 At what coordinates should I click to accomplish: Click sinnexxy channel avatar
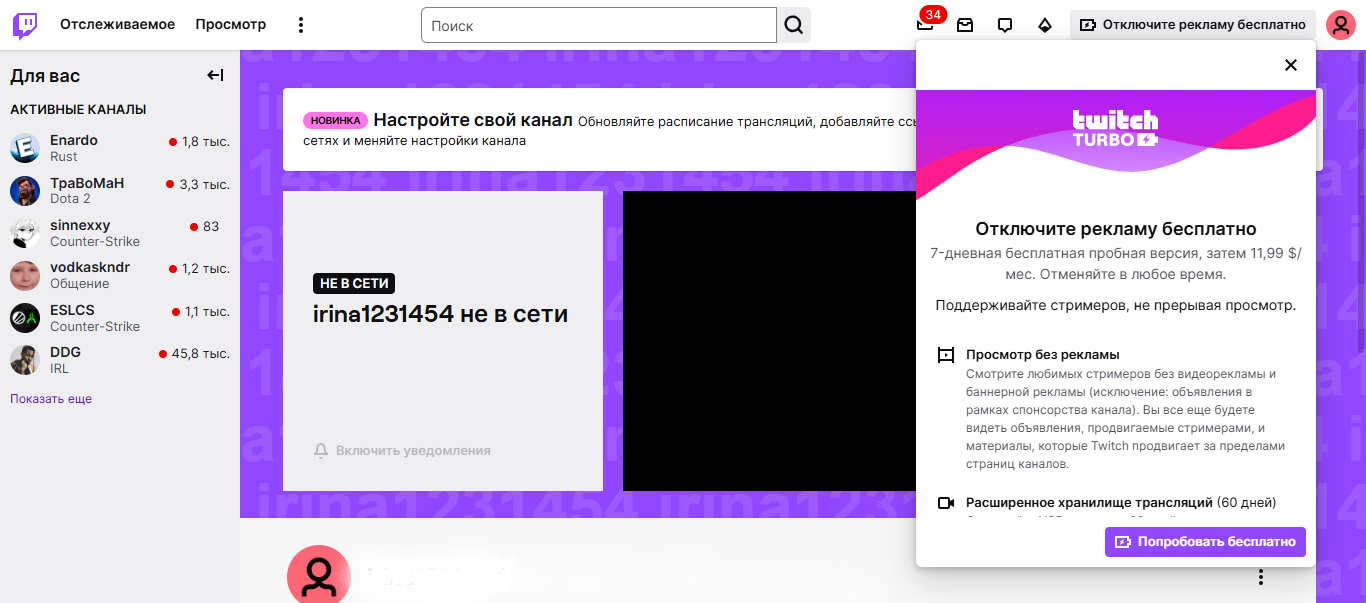[25, 233]
